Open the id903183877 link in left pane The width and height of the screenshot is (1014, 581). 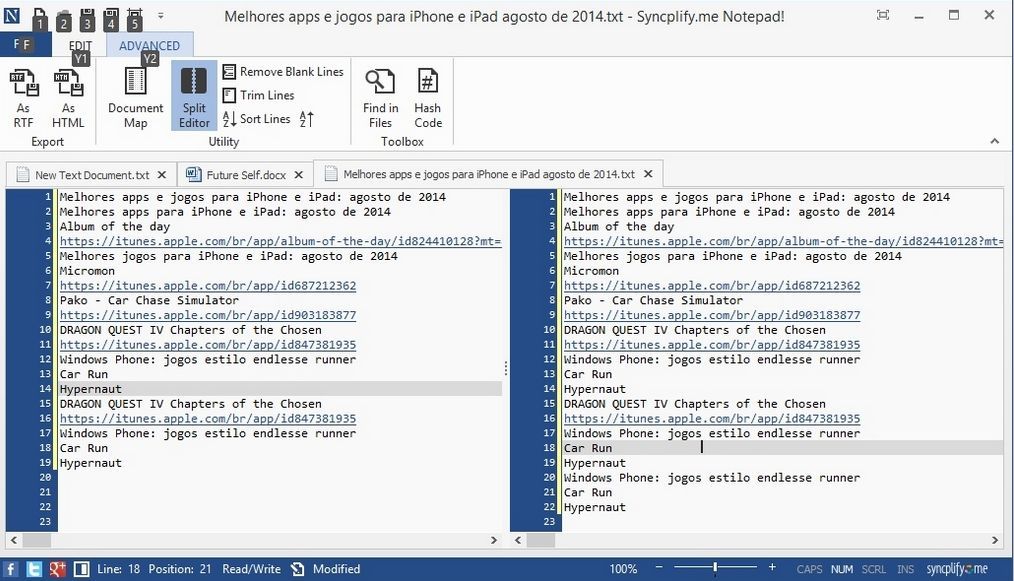coord(208,315)
